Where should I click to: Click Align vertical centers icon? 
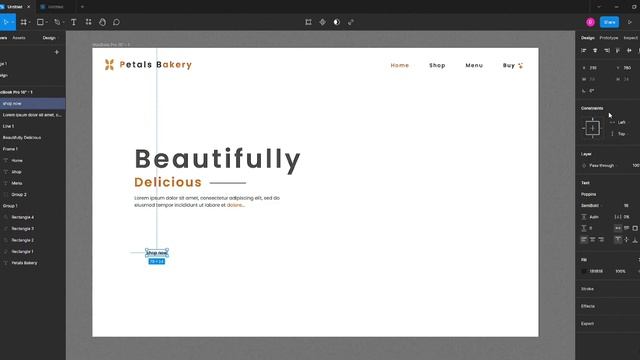point(629,50)
